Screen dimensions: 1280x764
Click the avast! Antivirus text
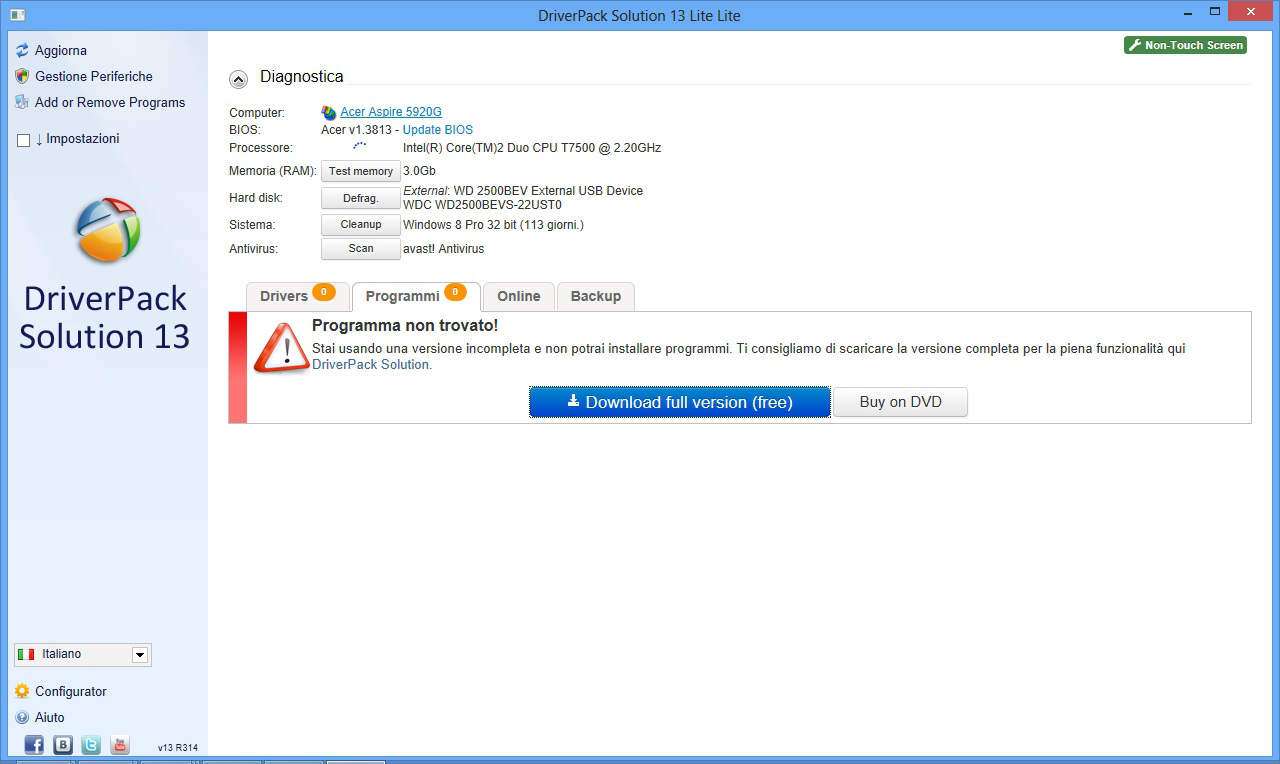tap(443, 249)
